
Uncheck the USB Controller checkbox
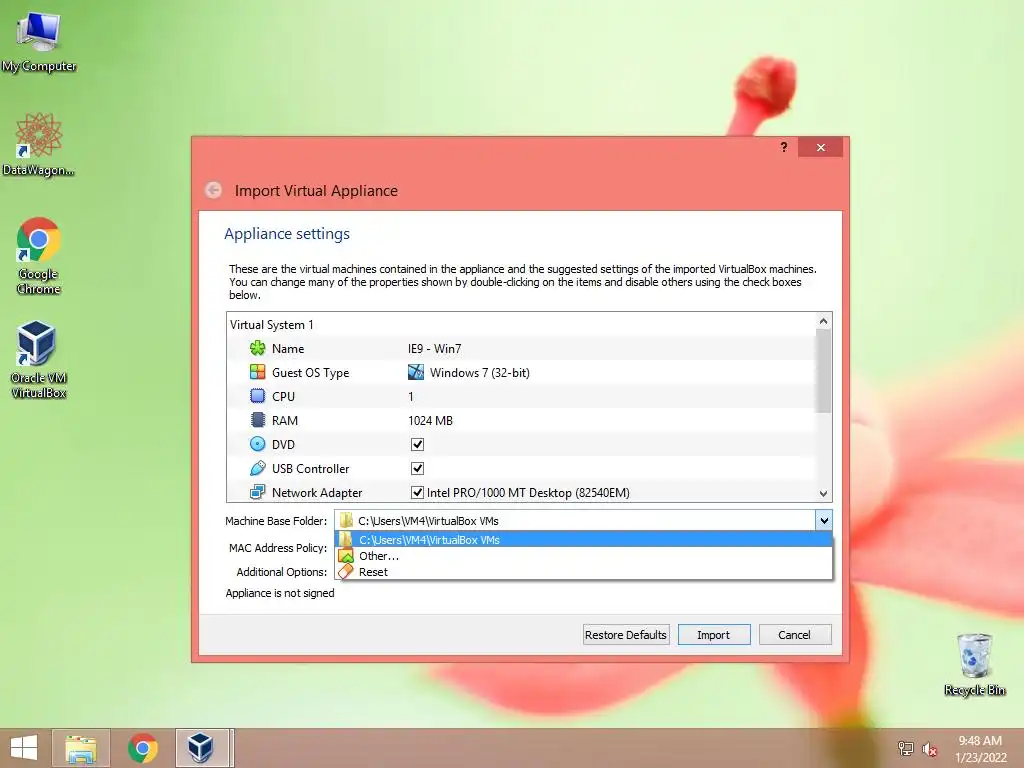417,468
